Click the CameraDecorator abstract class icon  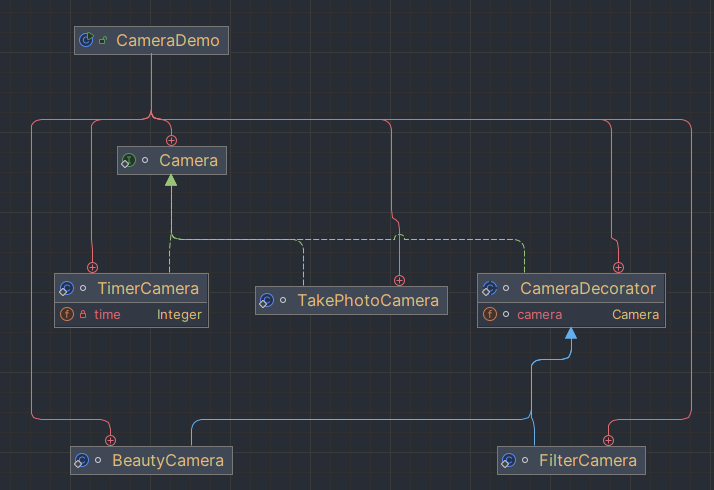click(490, 289)
